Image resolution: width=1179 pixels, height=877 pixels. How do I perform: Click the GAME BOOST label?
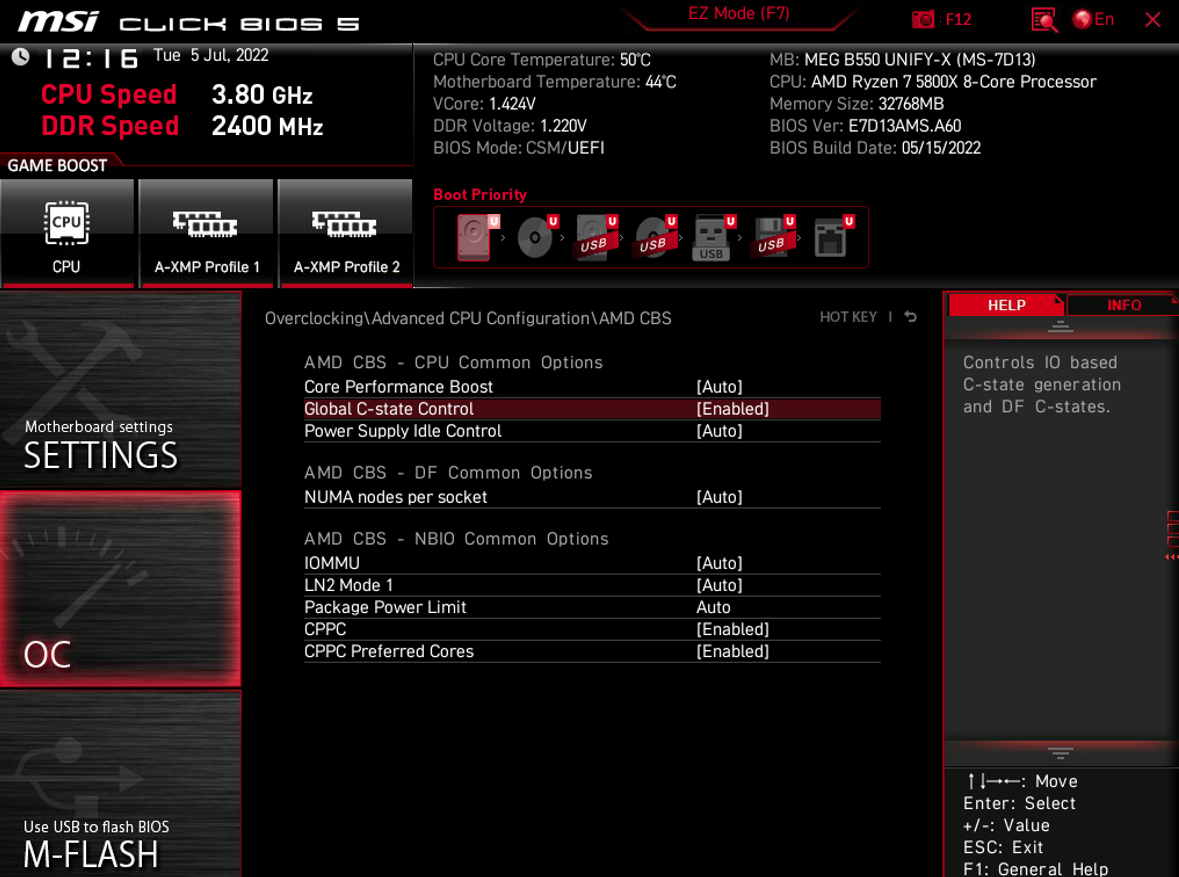[57, 165]
